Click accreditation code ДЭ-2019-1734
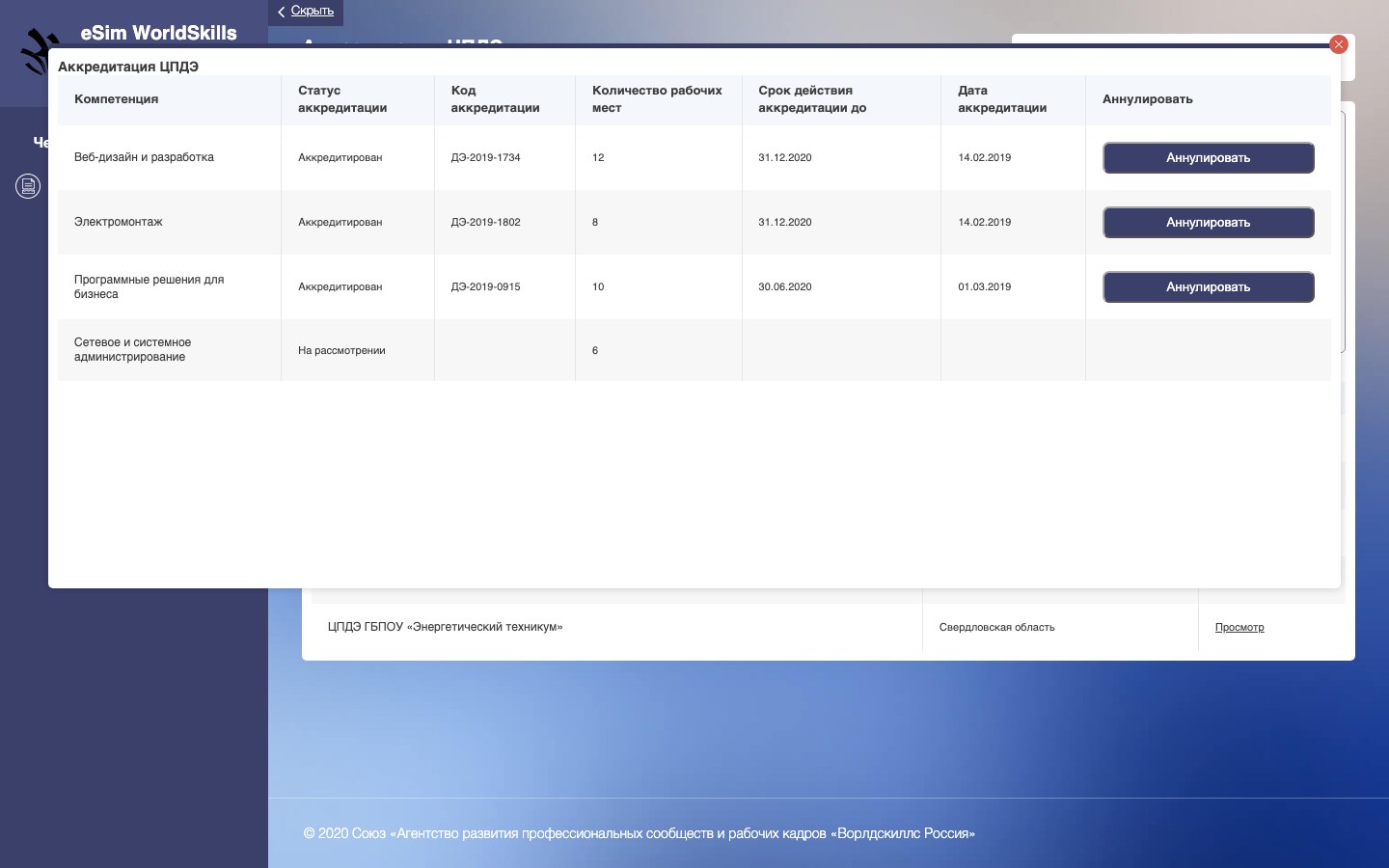The width and height of the screenshot is (1389, 868). click(485, 158)
